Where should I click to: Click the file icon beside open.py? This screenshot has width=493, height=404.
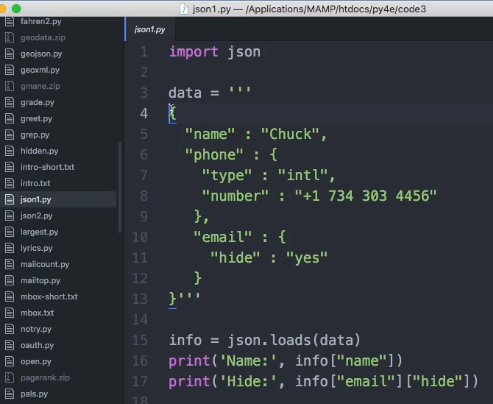point(10,361)
